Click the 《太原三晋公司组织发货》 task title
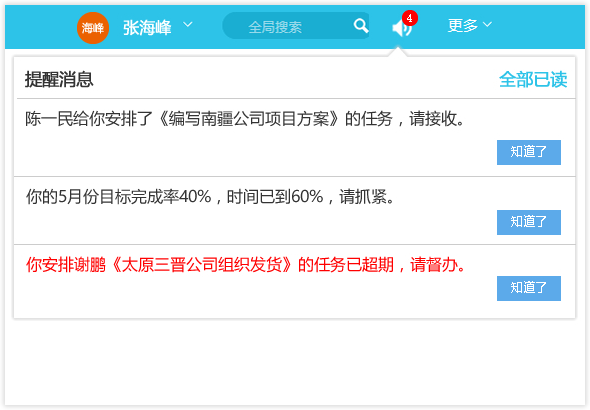 click(x=202, y=265)
